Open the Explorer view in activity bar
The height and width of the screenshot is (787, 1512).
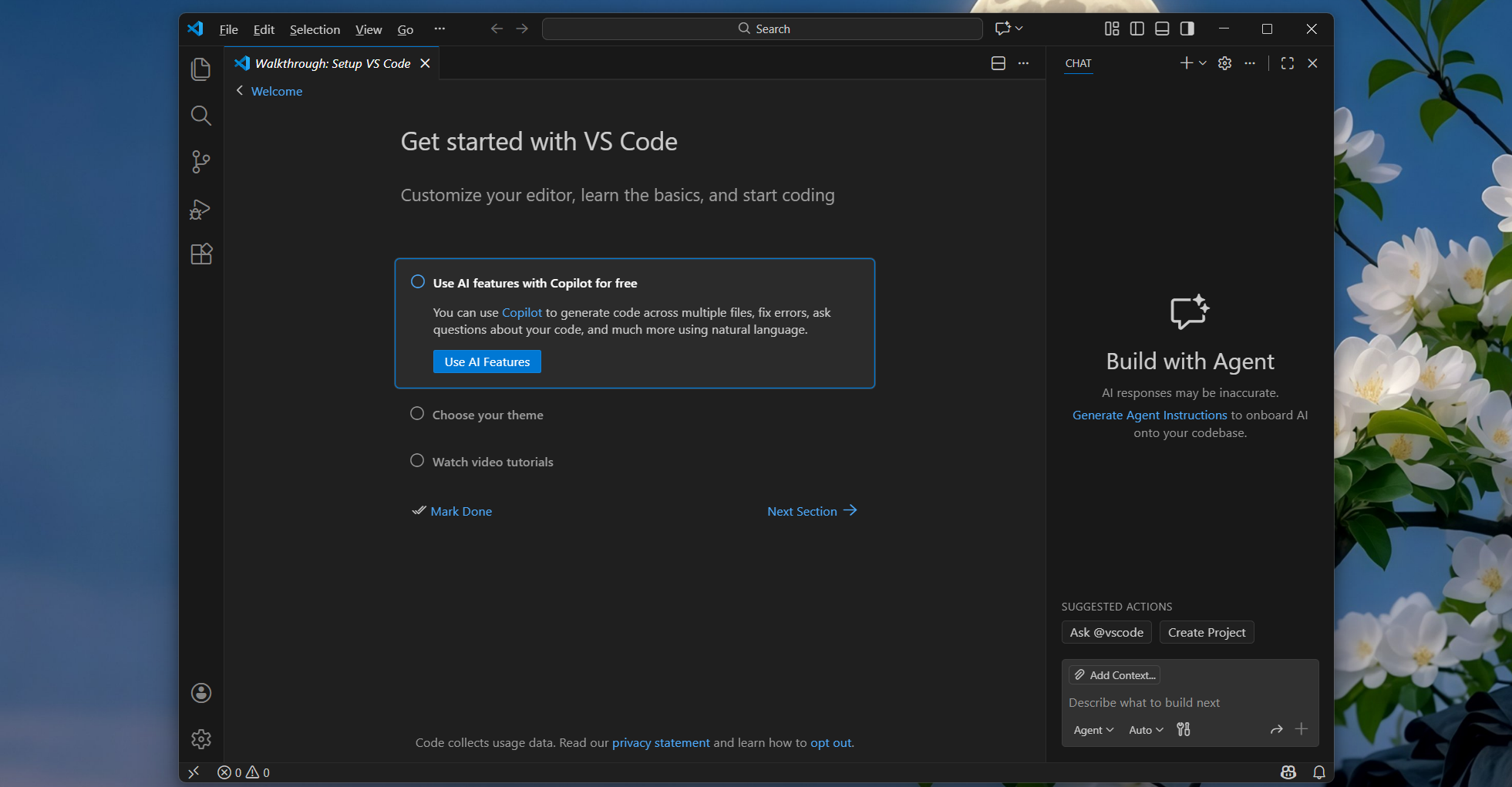[x=201, y=69]
